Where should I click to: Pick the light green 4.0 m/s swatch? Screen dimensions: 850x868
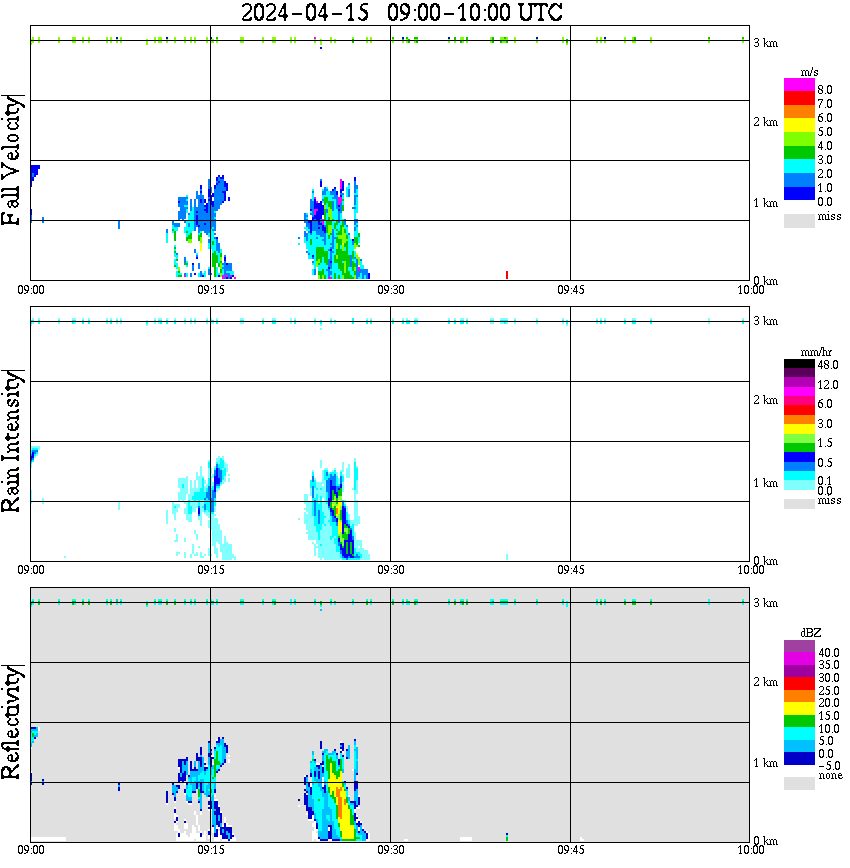[799, 140]
